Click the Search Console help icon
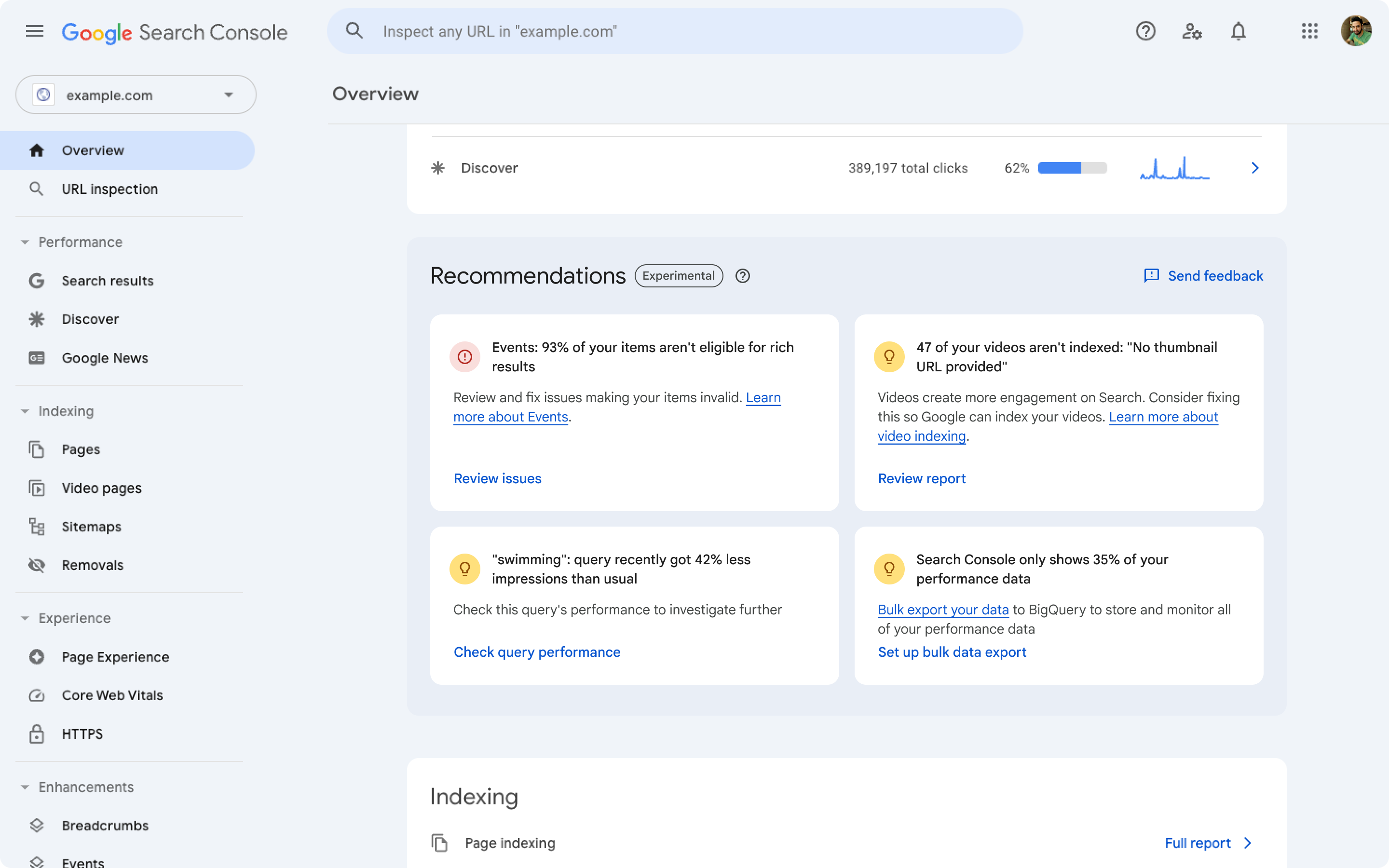 click(1145, 31)
